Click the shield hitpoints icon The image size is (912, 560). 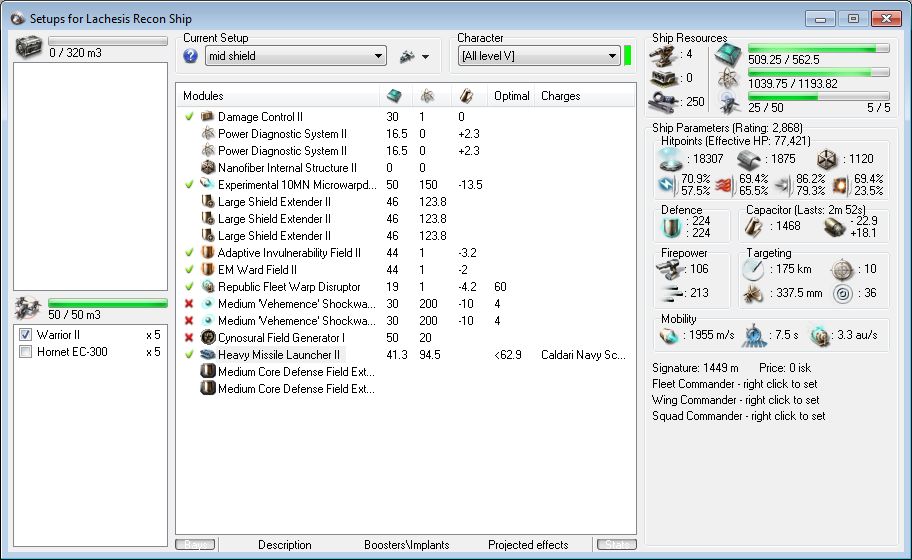(x=670, y=159)
